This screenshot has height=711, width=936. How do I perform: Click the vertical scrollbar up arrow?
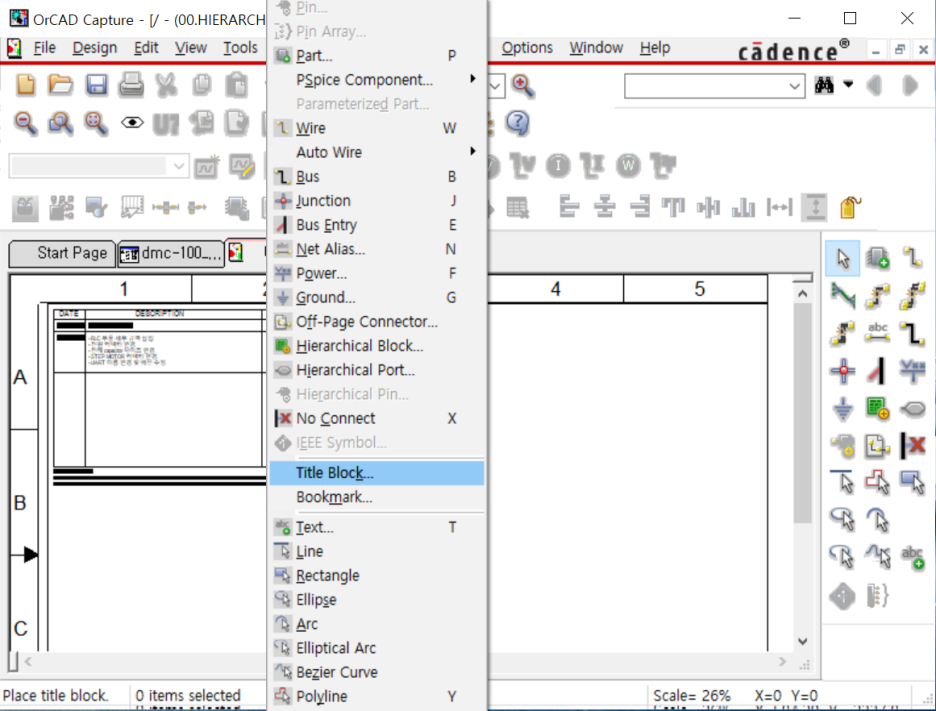click(x=802, y=293)
